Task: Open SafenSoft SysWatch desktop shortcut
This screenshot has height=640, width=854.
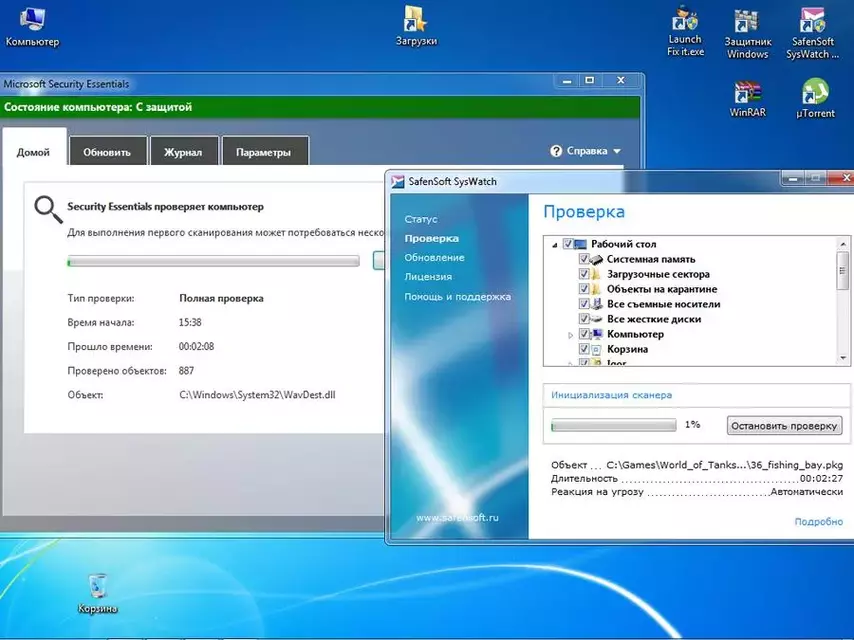Action: (x=813, y=34)
